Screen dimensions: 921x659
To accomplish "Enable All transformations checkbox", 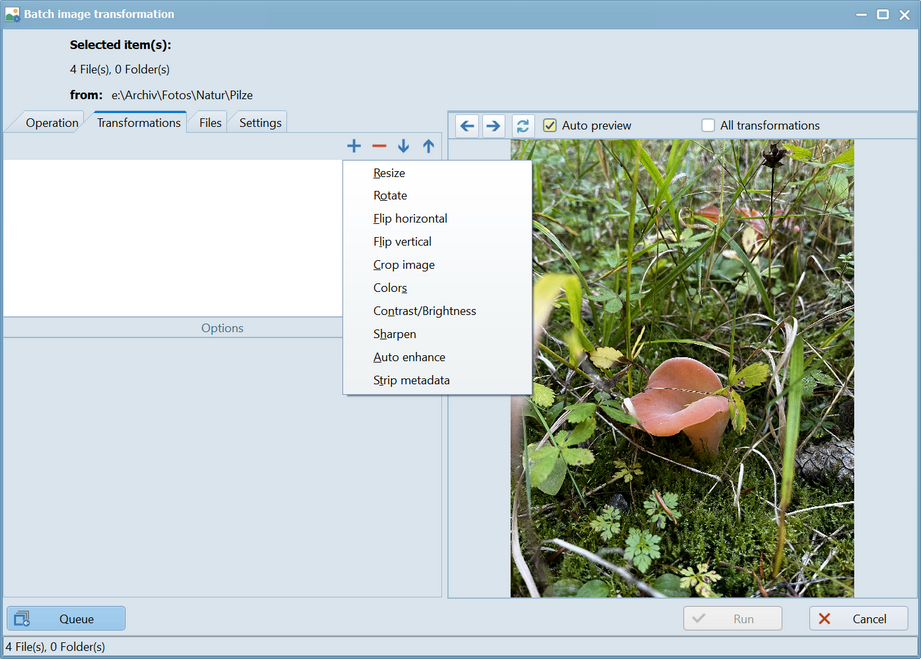I will tap(708, 126).
